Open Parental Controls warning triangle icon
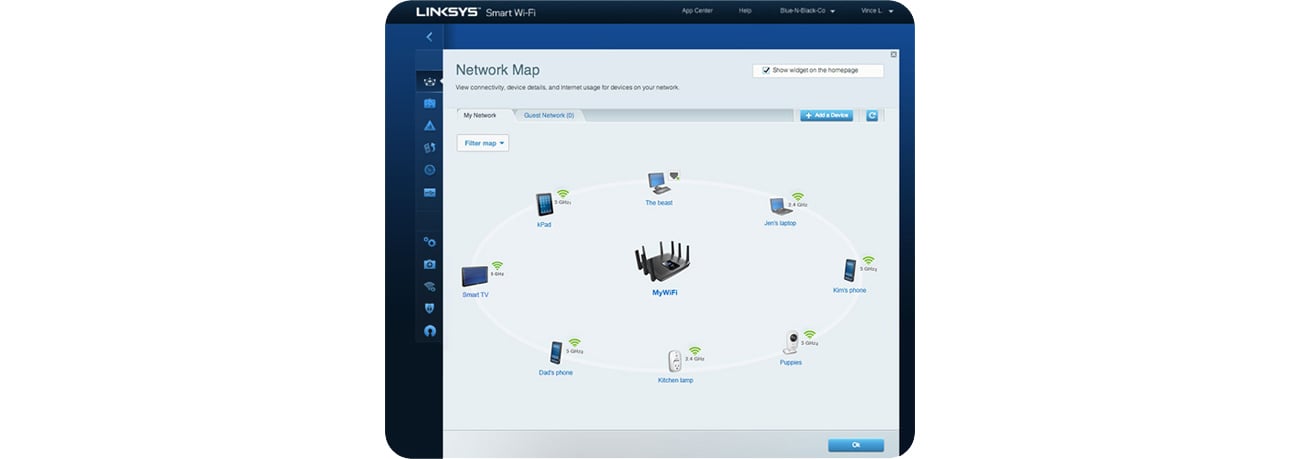The width and height of the screenshot is (1300, 459). click(429, 126)
